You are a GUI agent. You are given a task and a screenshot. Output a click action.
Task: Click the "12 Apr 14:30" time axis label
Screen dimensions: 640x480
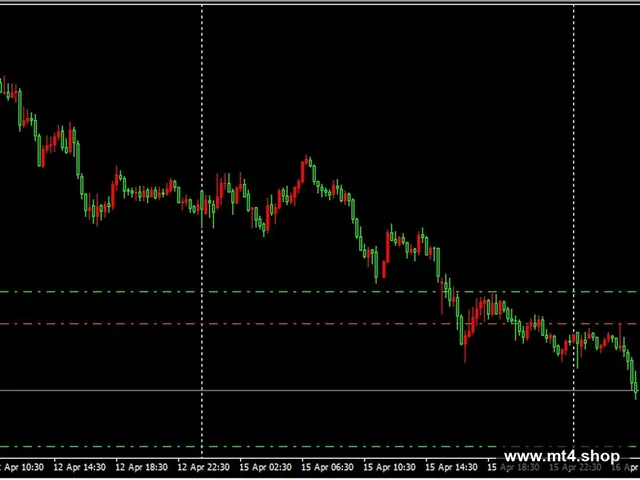tap(80, 467)
